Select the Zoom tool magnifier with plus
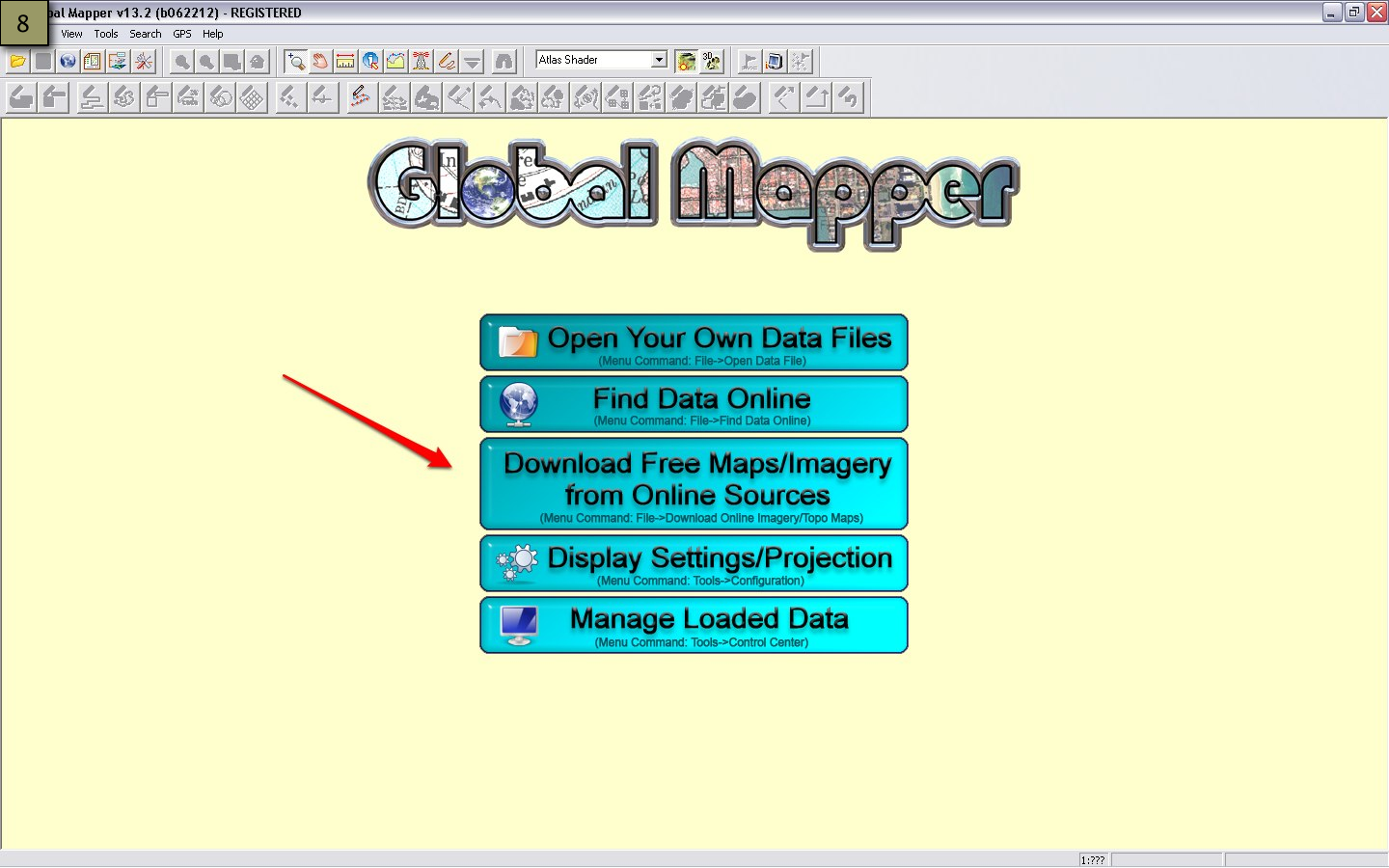 point(295,62)
